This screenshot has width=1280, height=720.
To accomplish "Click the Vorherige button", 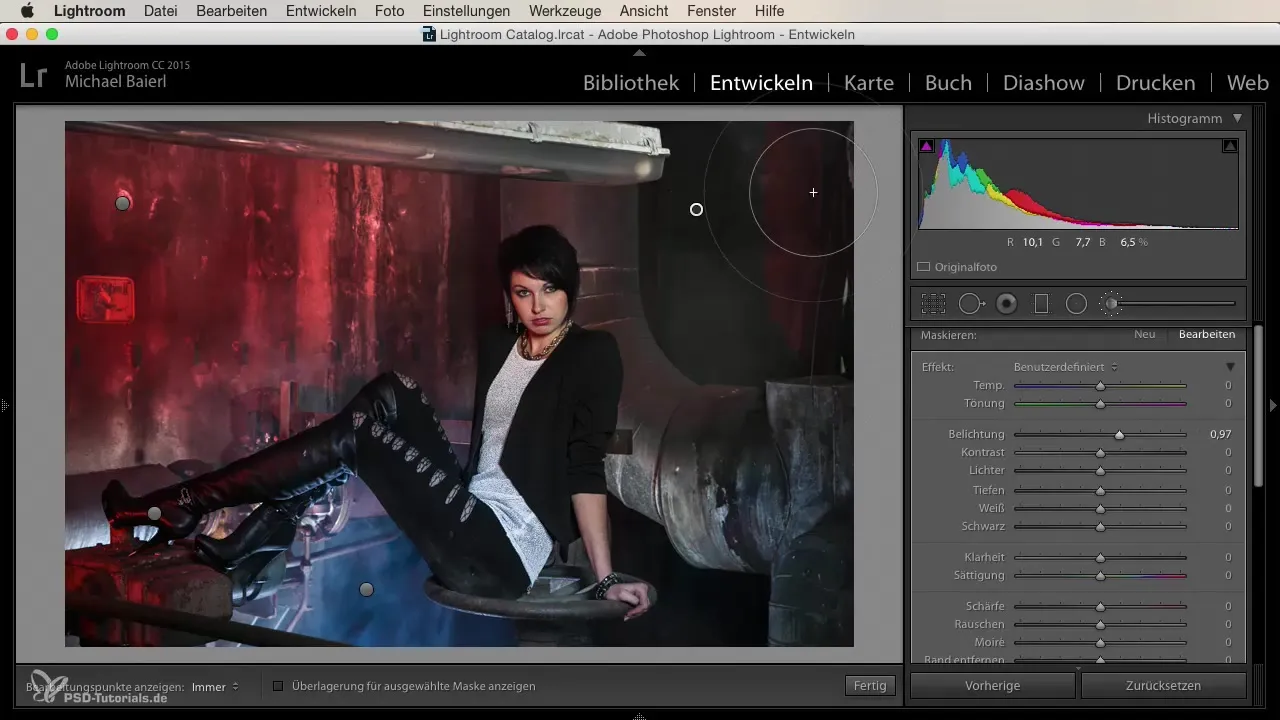I will (x=992, y=686).
